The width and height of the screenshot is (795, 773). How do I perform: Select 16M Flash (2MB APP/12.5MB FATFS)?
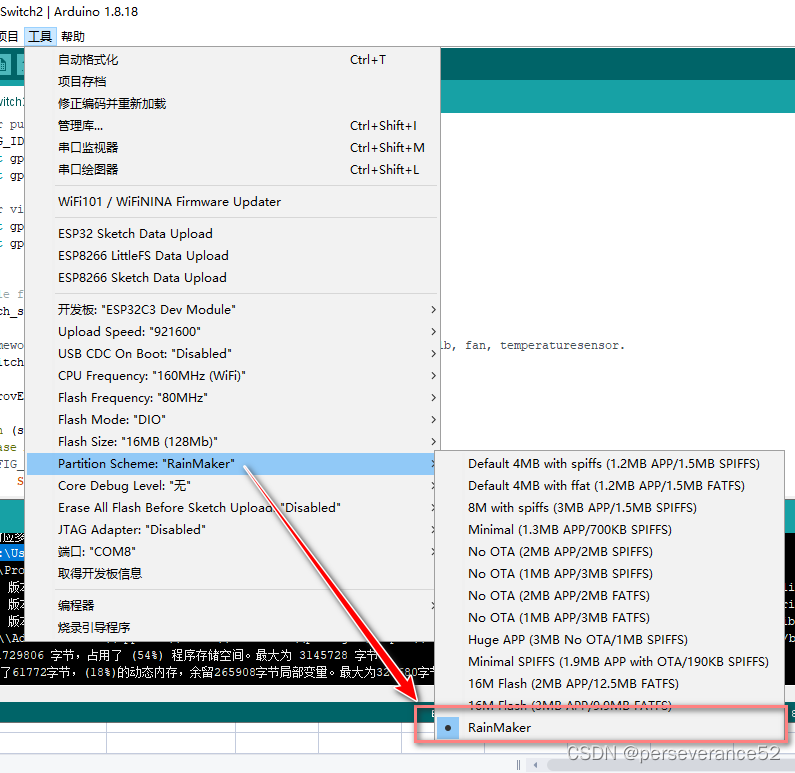point(609,684)
